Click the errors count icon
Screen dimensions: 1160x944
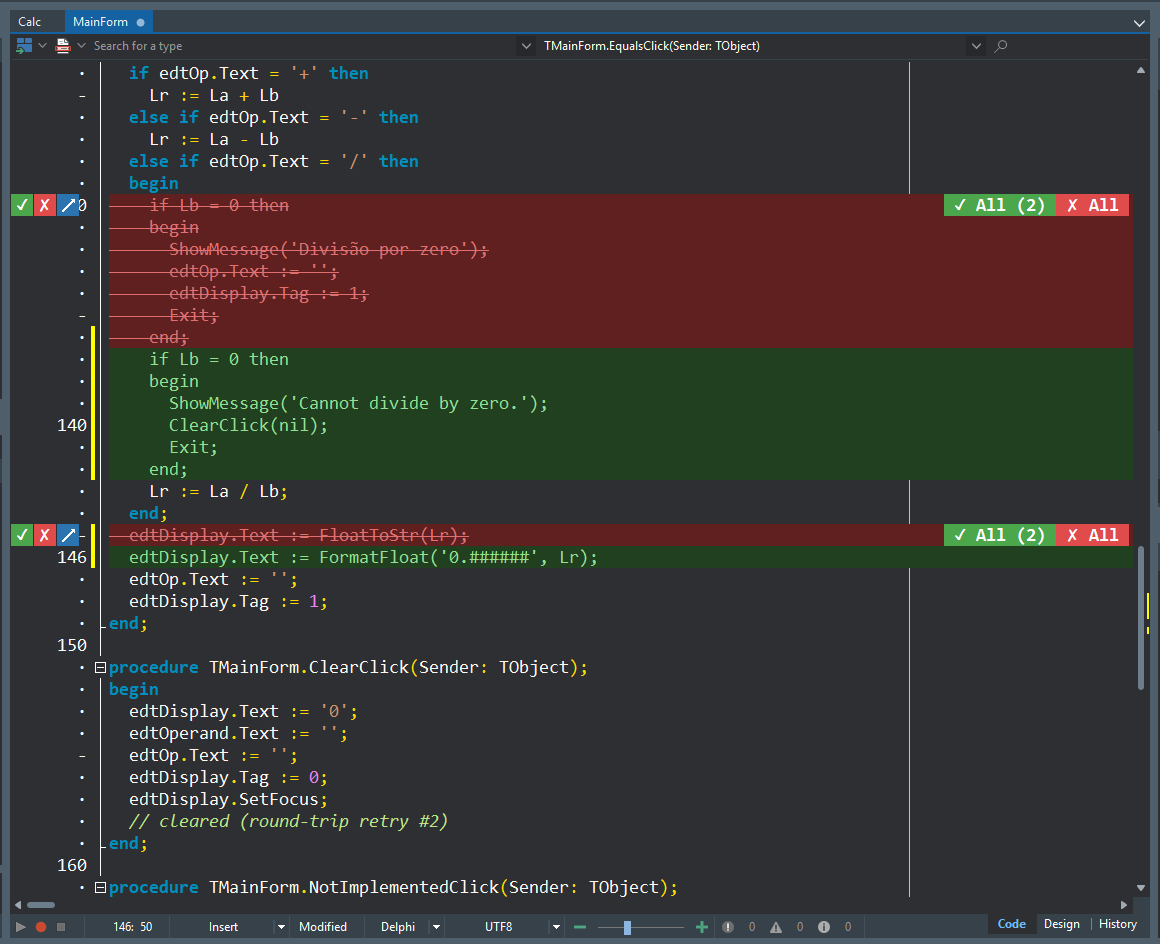tap(728, 927)
